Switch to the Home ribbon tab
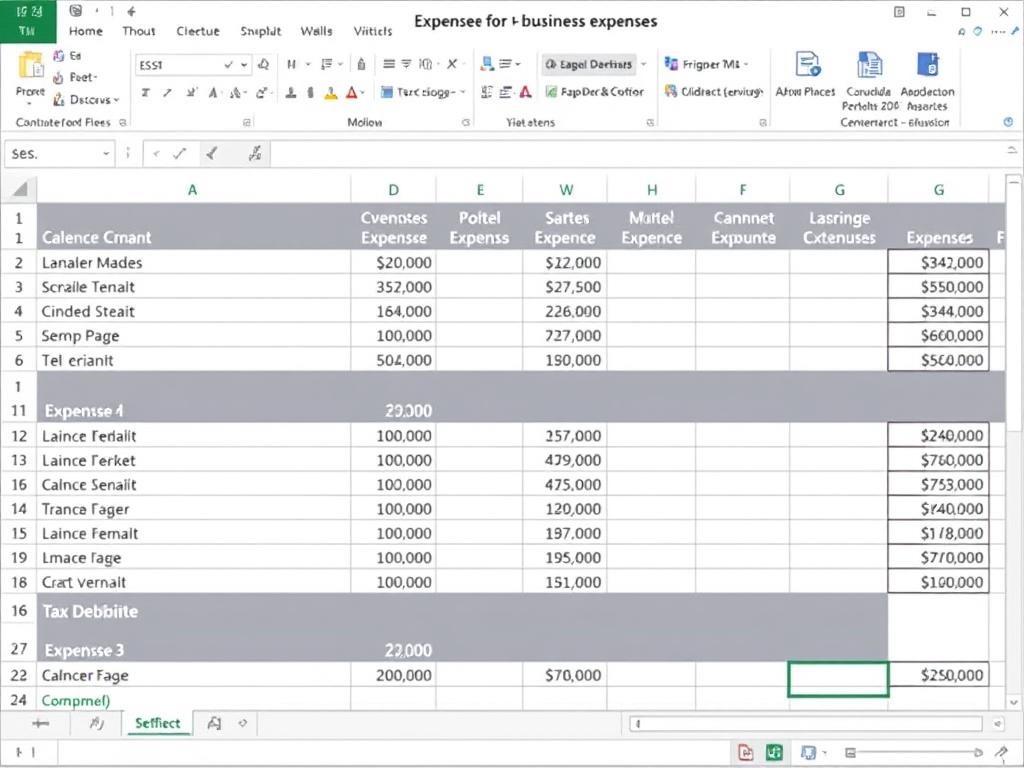The width and height of the screenshot is (1024, 768). point(85,31)
